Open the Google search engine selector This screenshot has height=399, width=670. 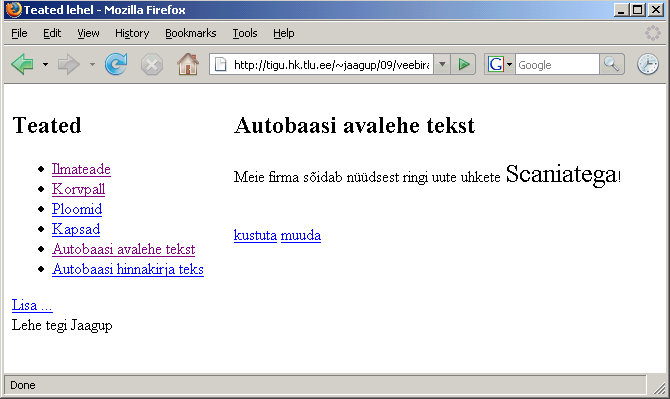500,65
